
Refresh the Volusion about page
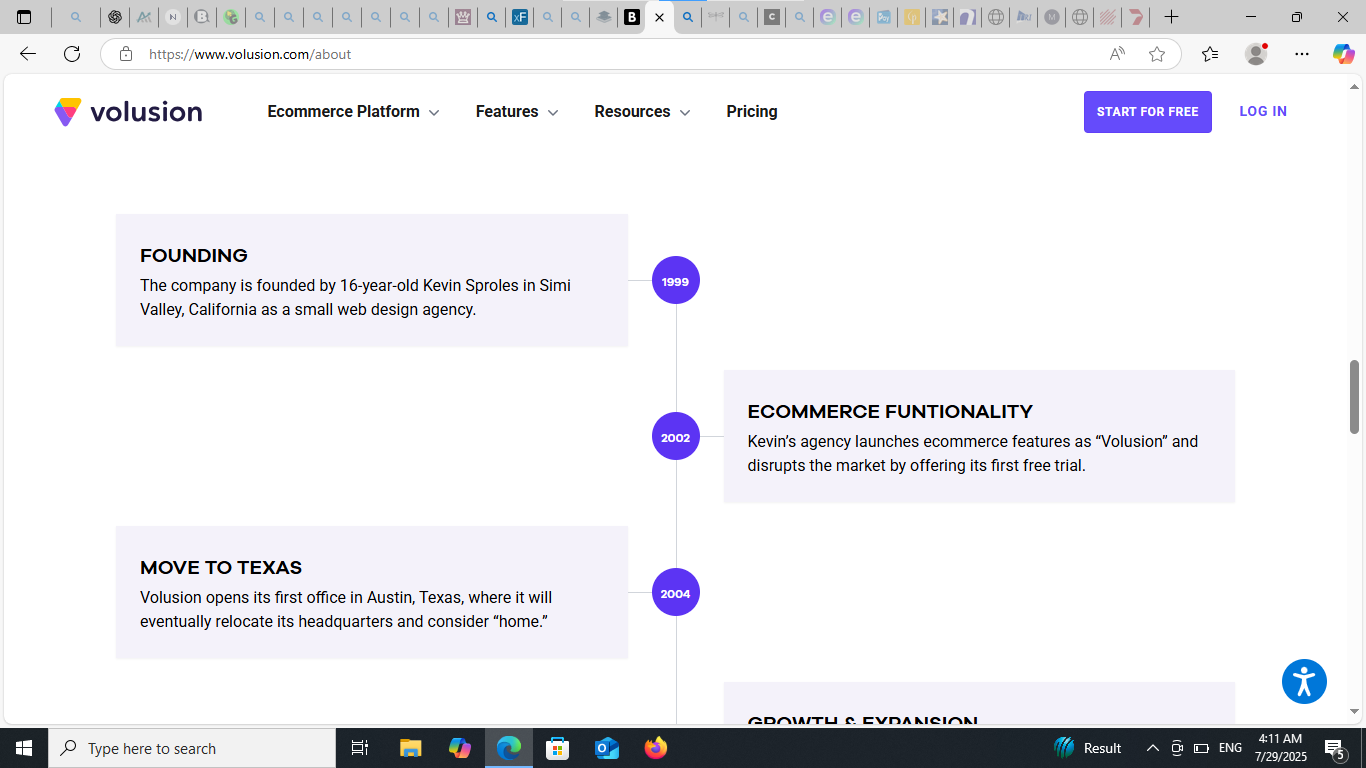72,54
